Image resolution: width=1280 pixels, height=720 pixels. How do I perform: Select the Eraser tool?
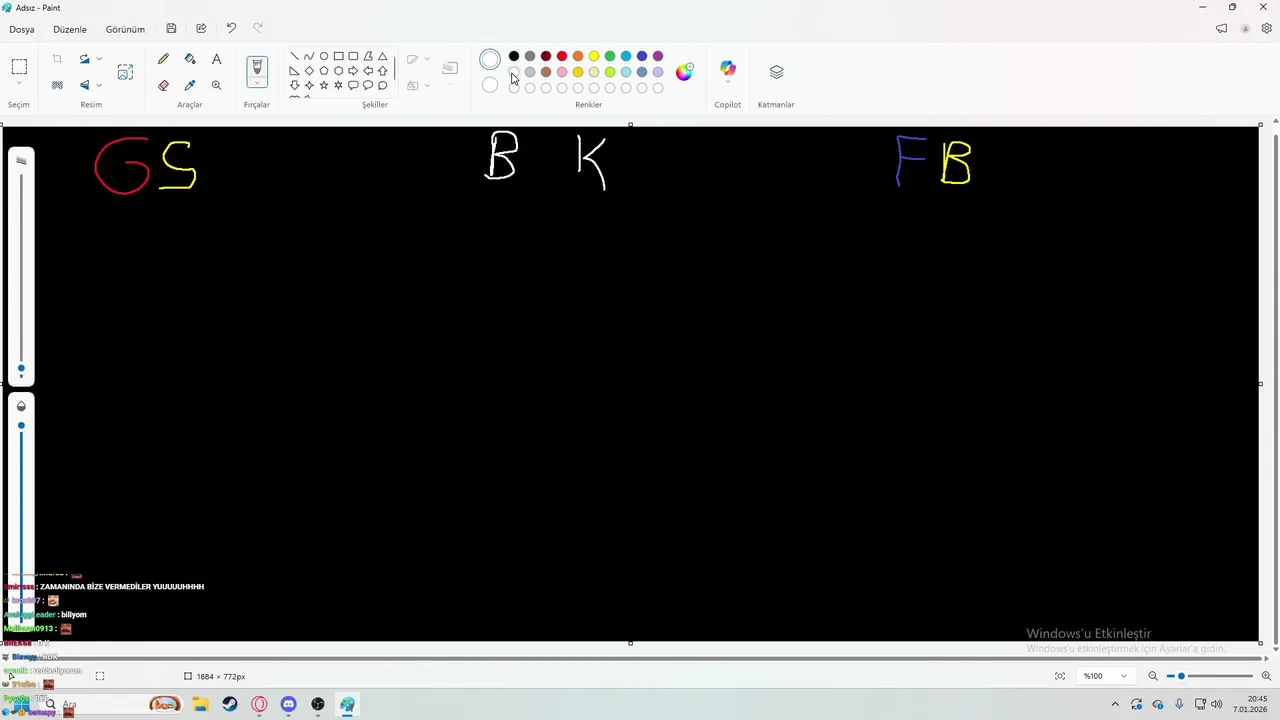tap(163, 85)
